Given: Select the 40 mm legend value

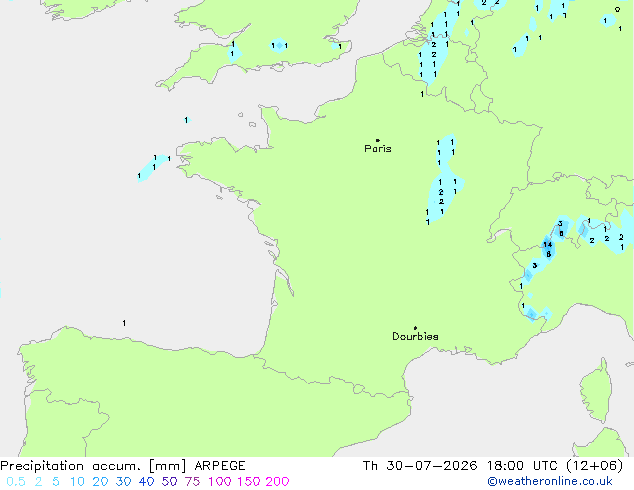Looking at the screenshot, I should (146, 482).
